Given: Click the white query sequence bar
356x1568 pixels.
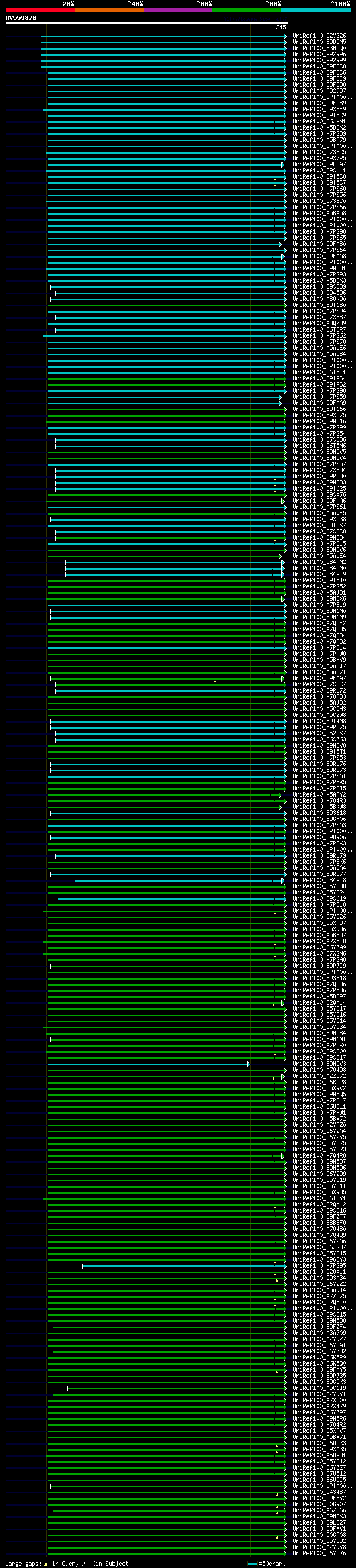Looking at the screenshot, I should (147, 23).
